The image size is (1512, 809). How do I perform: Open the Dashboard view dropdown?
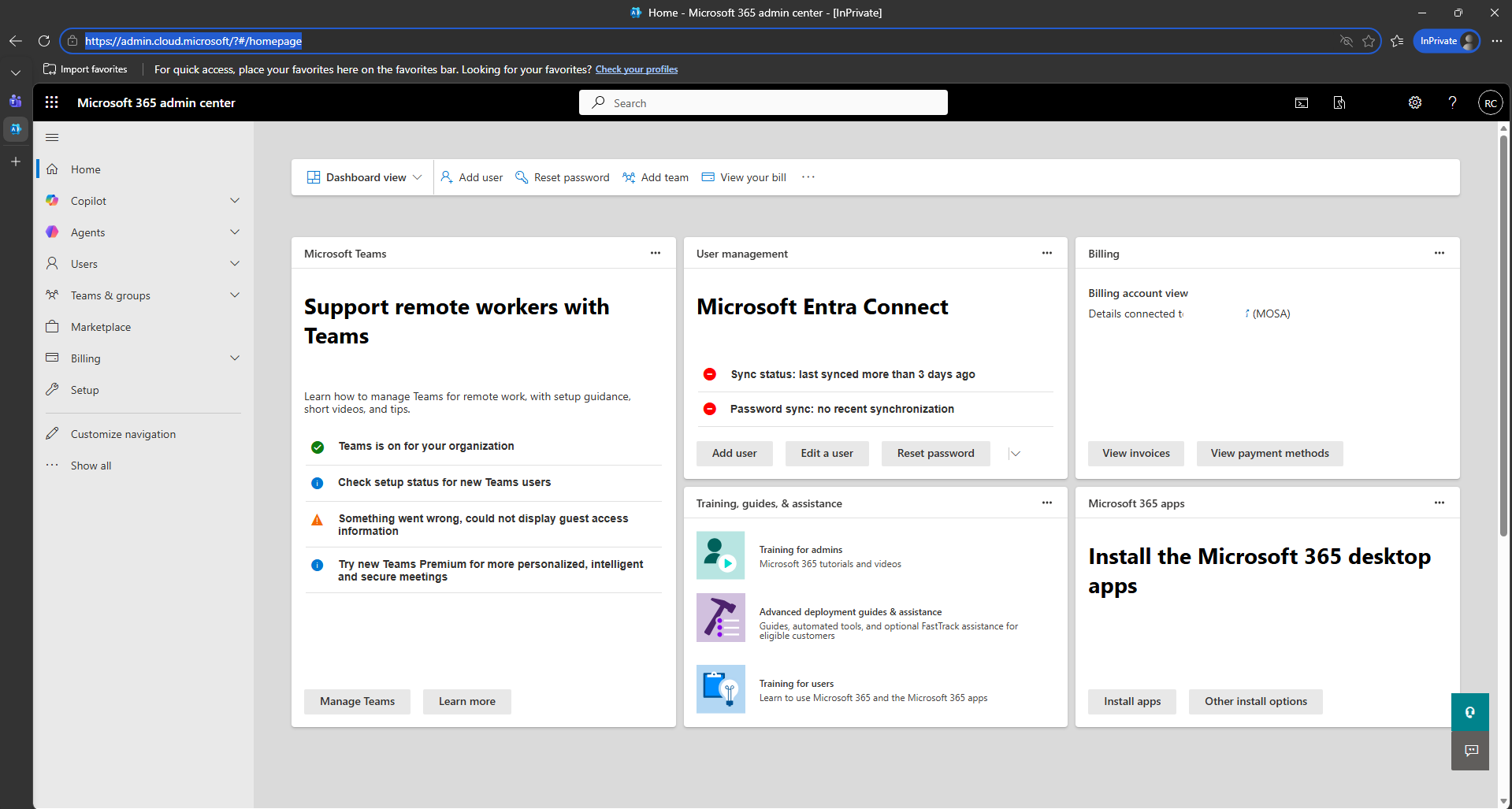coord(364,177)
